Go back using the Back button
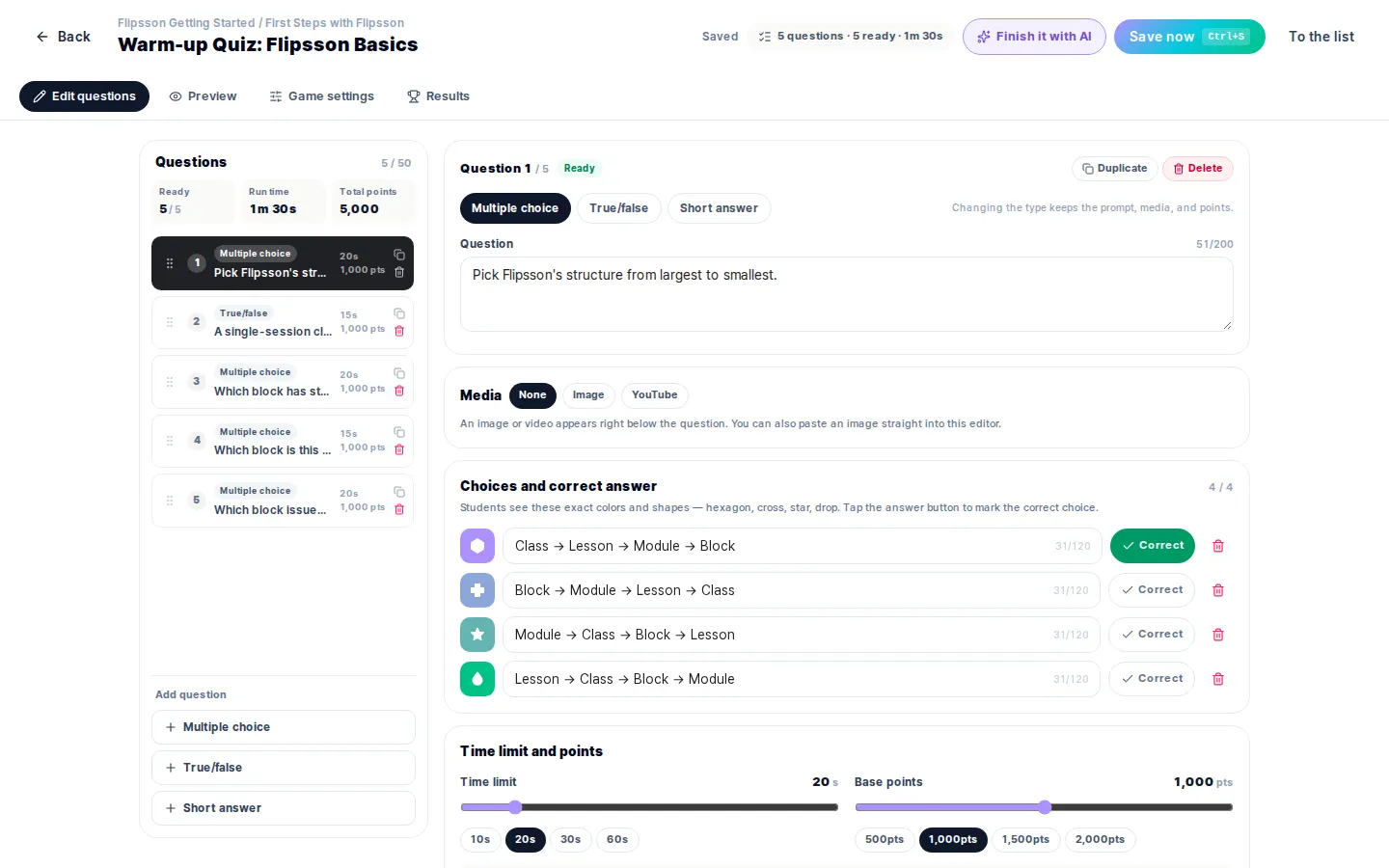1389x868 pixels. point(64,37)
